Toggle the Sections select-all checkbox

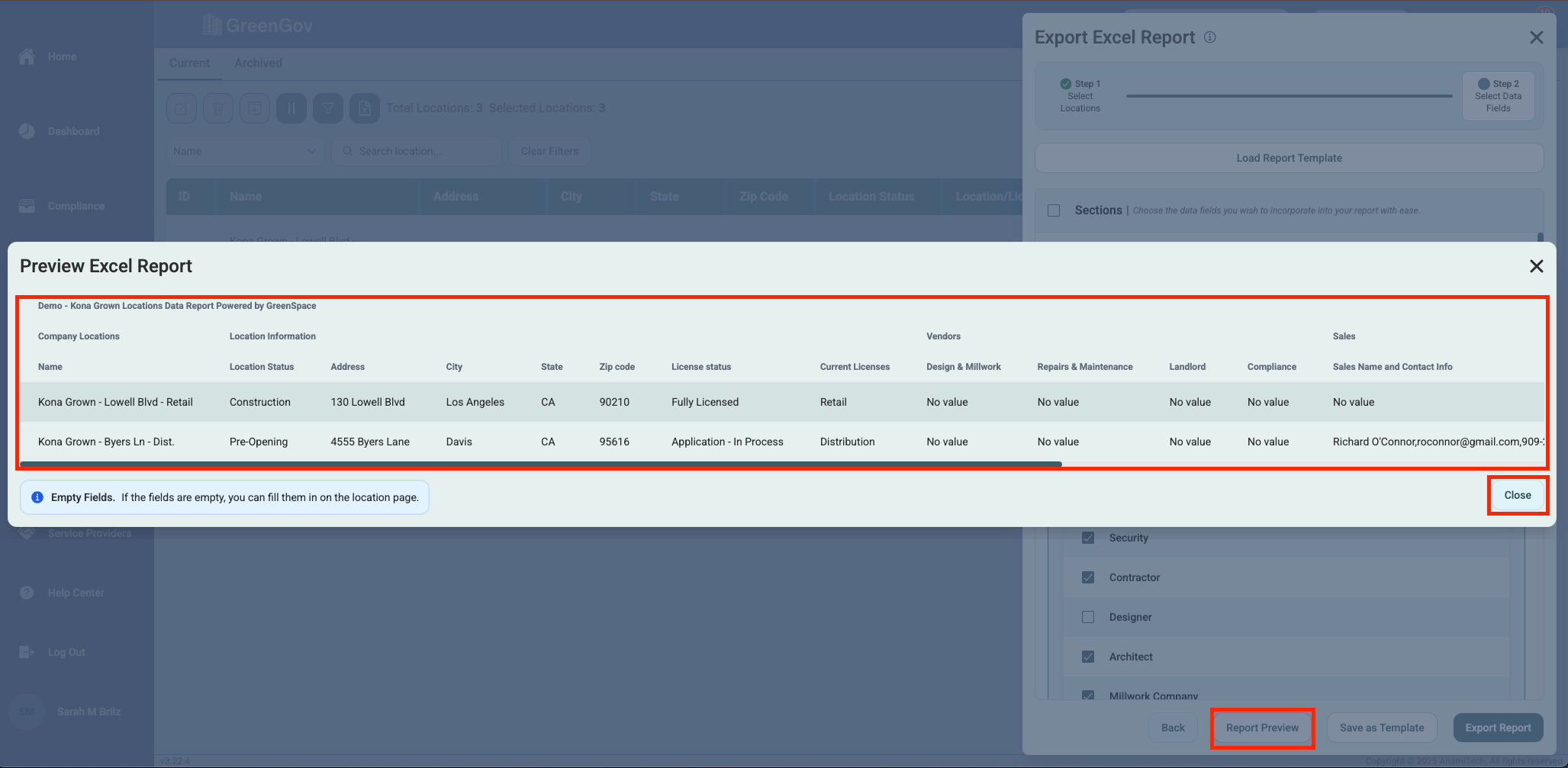point(1054,210)
